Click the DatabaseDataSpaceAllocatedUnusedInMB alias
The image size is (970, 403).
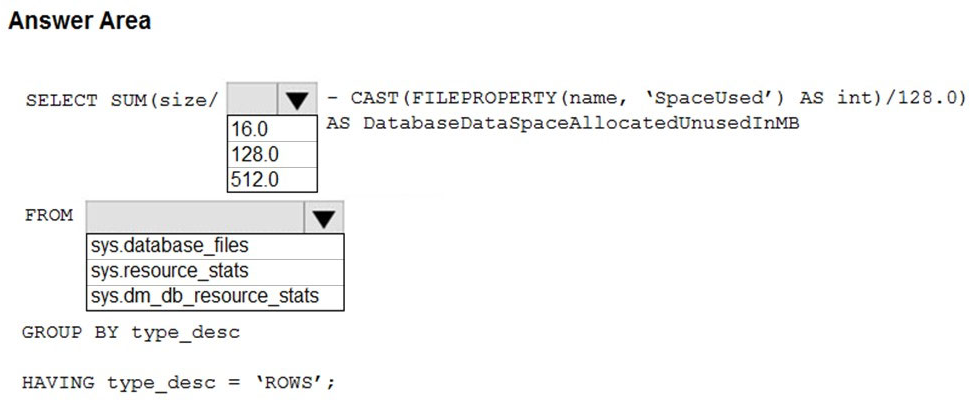[x=581, y=123]
